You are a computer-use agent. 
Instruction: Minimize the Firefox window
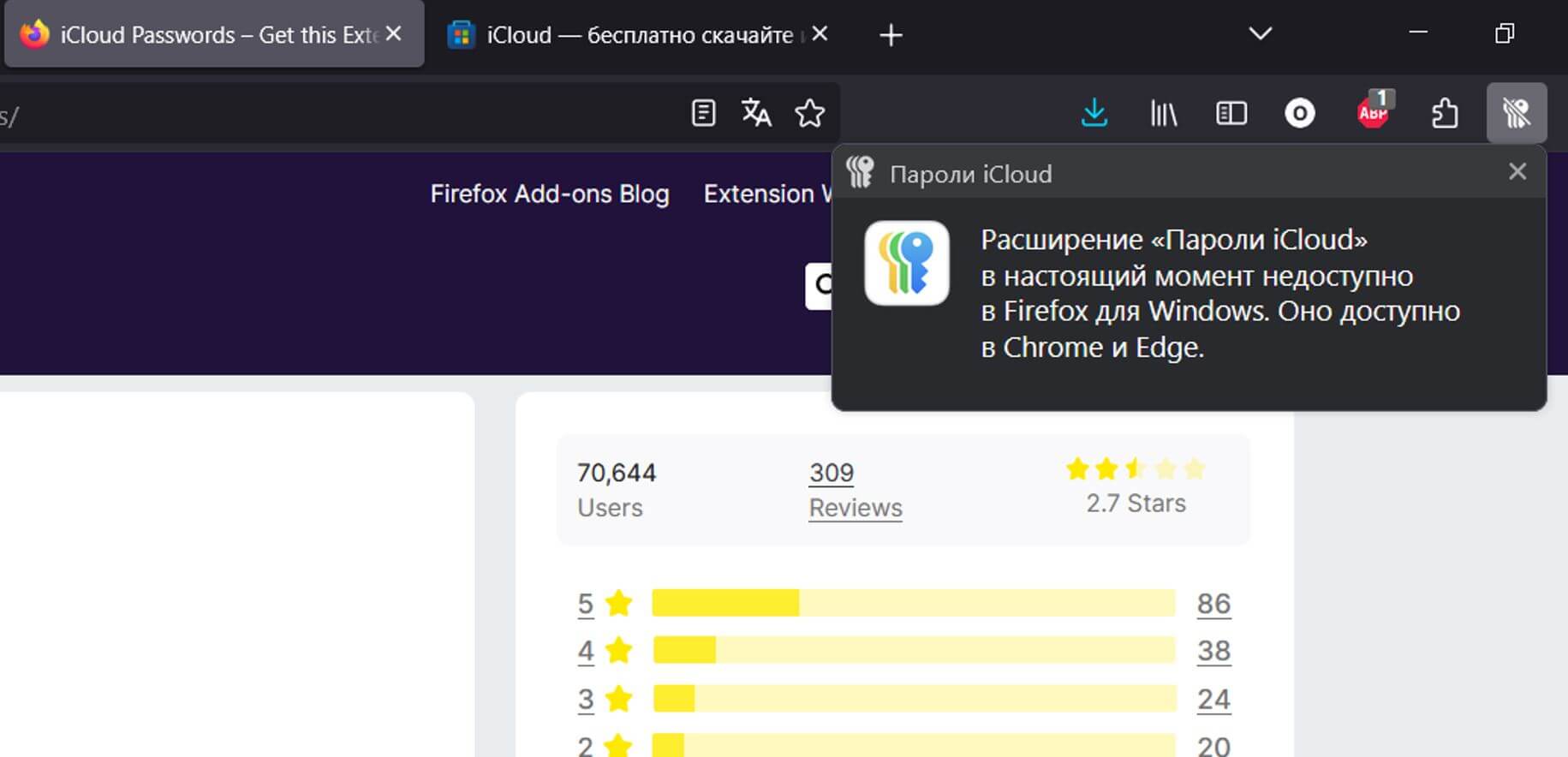pyautogui.click(x=1418, y=33)
